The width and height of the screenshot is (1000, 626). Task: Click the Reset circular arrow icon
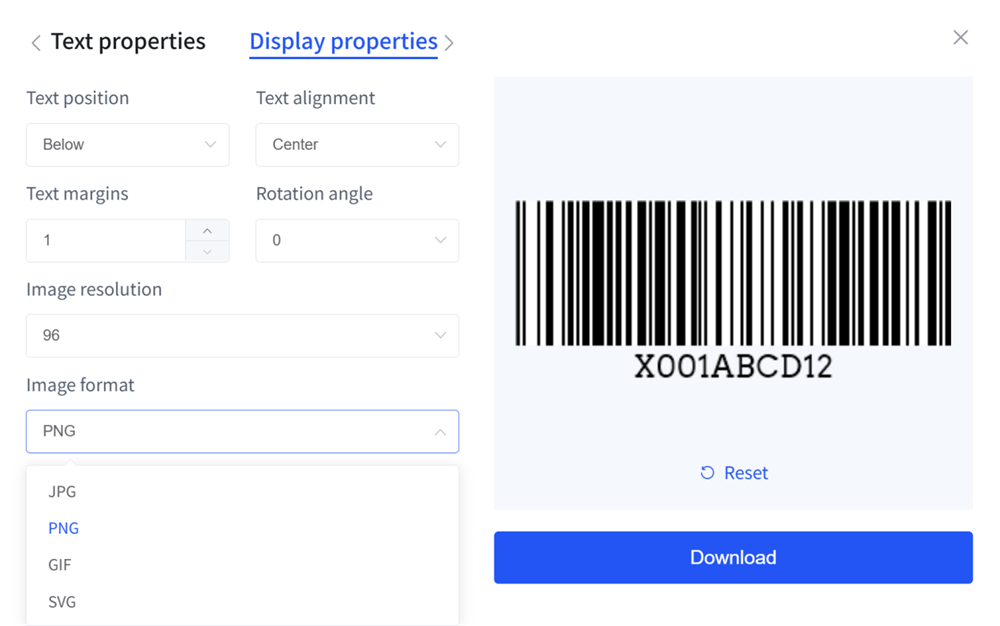[x=707, y=473]
